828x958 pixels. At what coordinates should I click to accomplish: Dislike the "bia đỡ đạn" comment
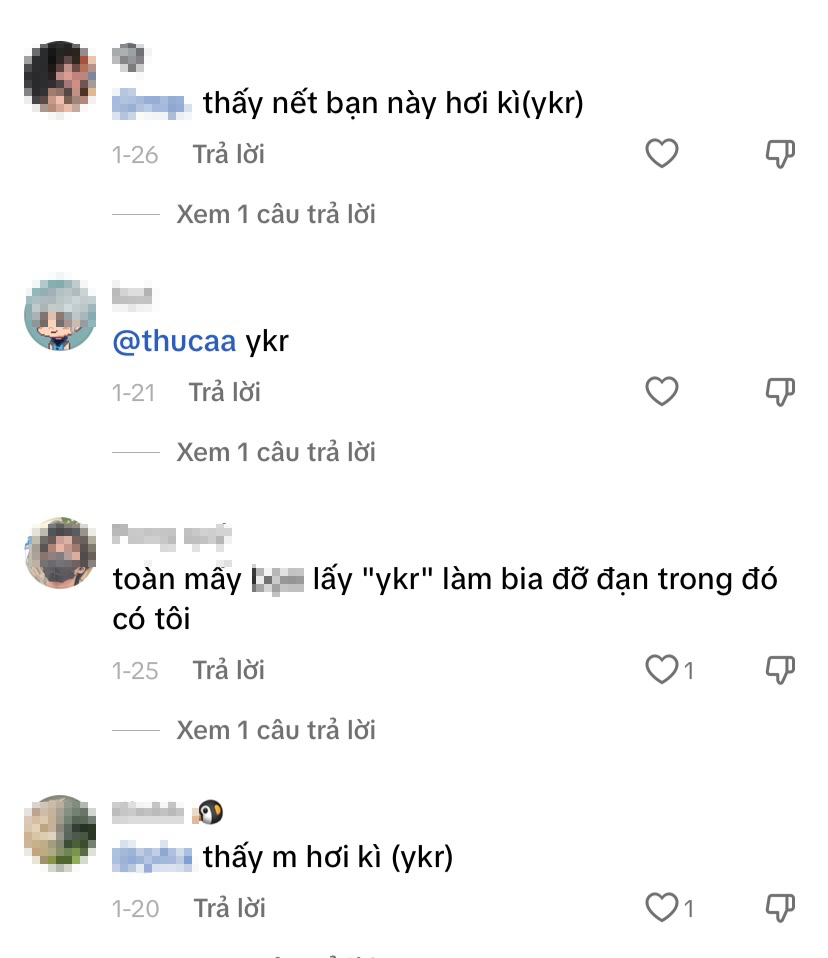779,668
